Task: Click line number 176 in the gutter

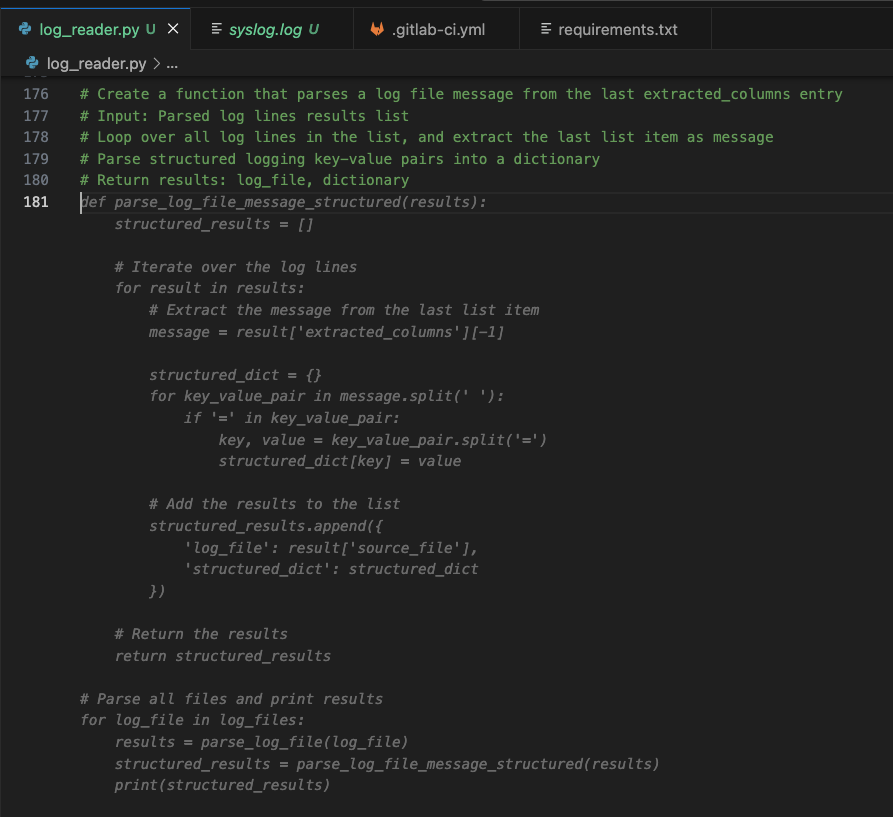Action: (36, 94)
